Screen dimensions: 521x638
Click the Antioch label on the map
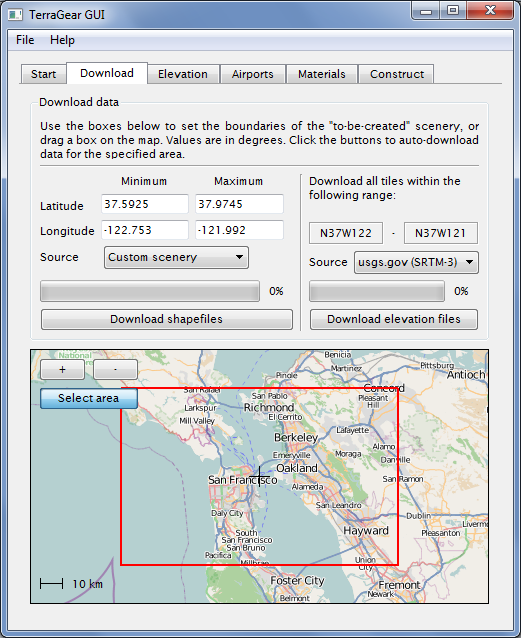pyautogui.click(x=466, y=375)
